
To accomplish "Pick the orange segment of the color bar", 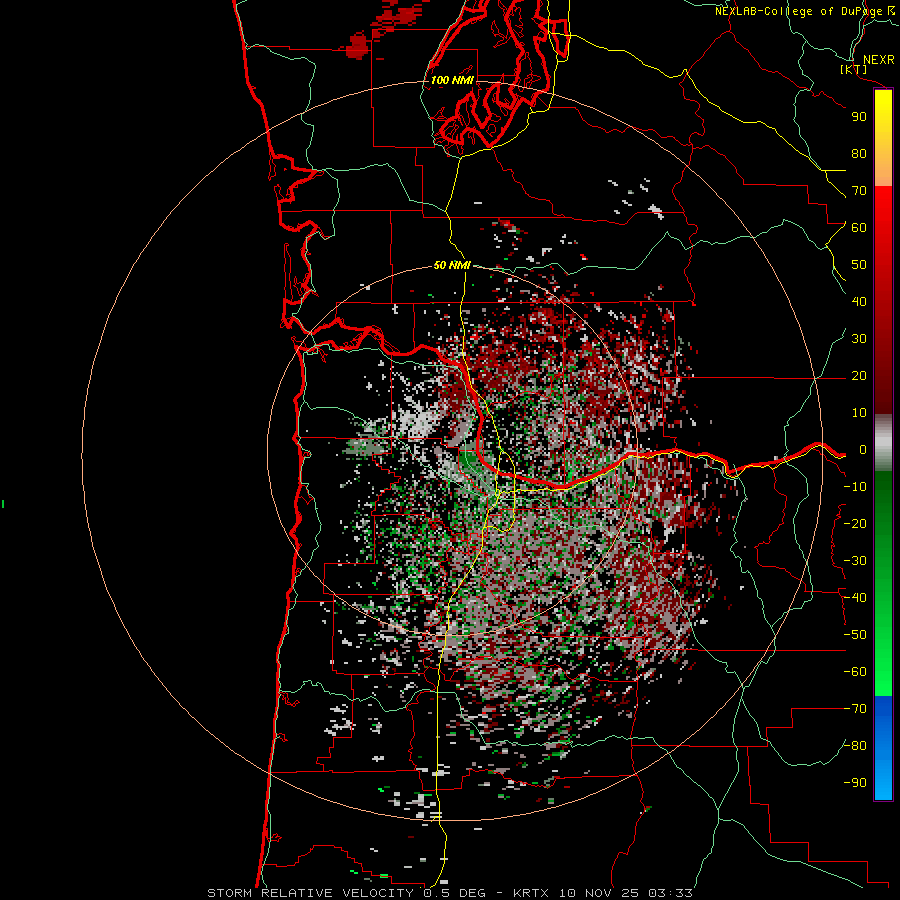I will pyautogui.click(x=883, y=166).
